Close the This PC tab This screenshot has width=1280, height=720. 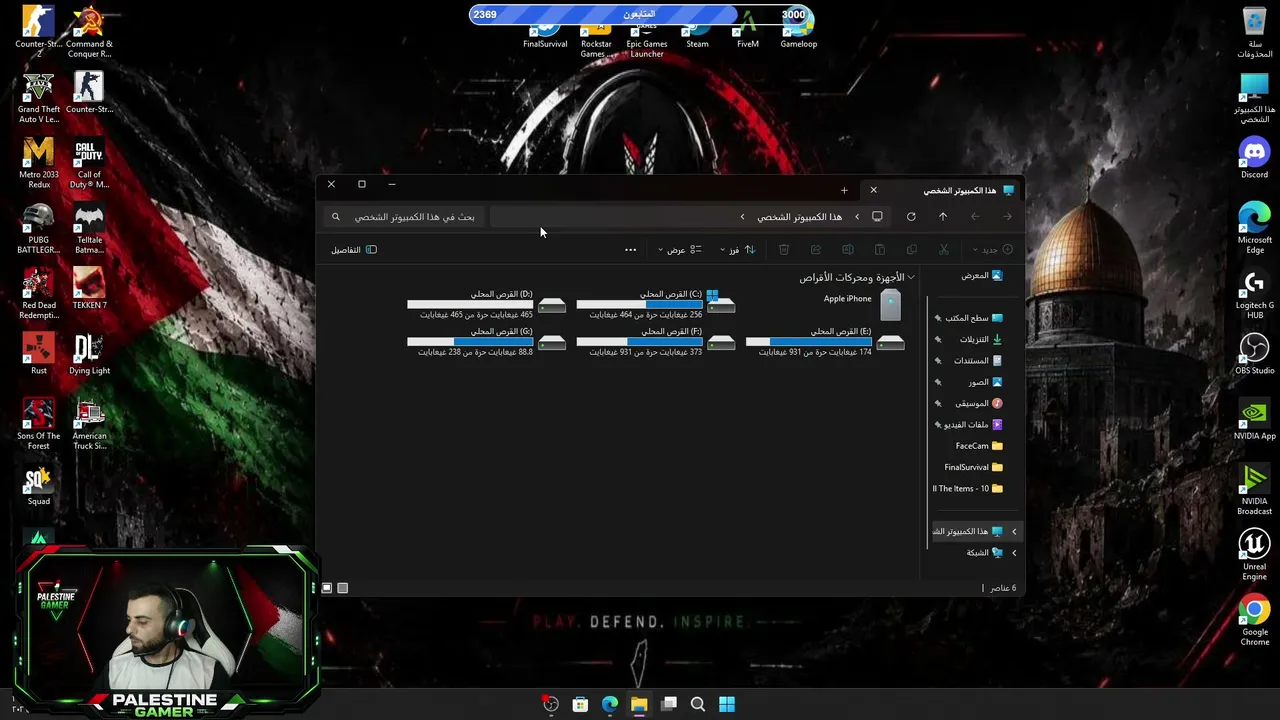point(873,190)
